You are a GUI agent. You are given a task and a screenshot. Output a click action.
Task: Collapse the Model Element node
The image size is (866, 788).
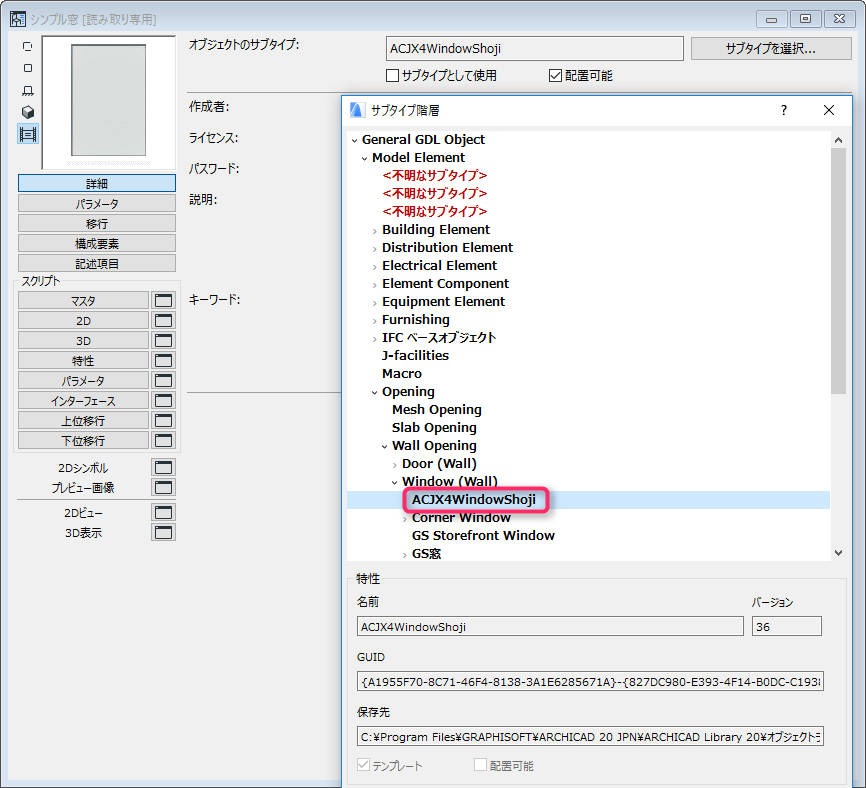[x=365, y=158]
